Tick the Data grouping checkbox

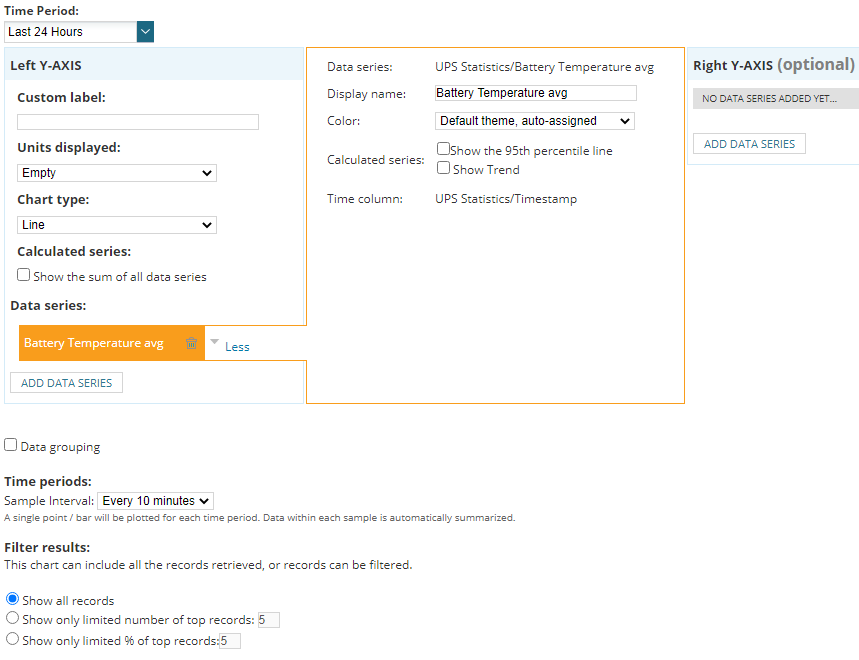pyautogui.click(x=10, y=445)
